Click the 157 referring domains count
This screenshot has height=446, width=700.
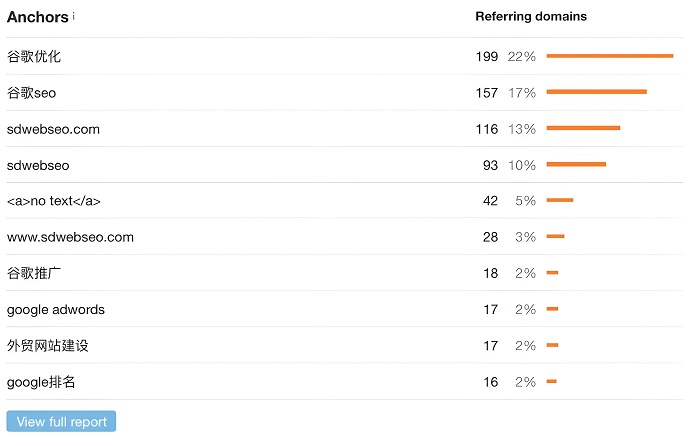[x=487, y=93]
